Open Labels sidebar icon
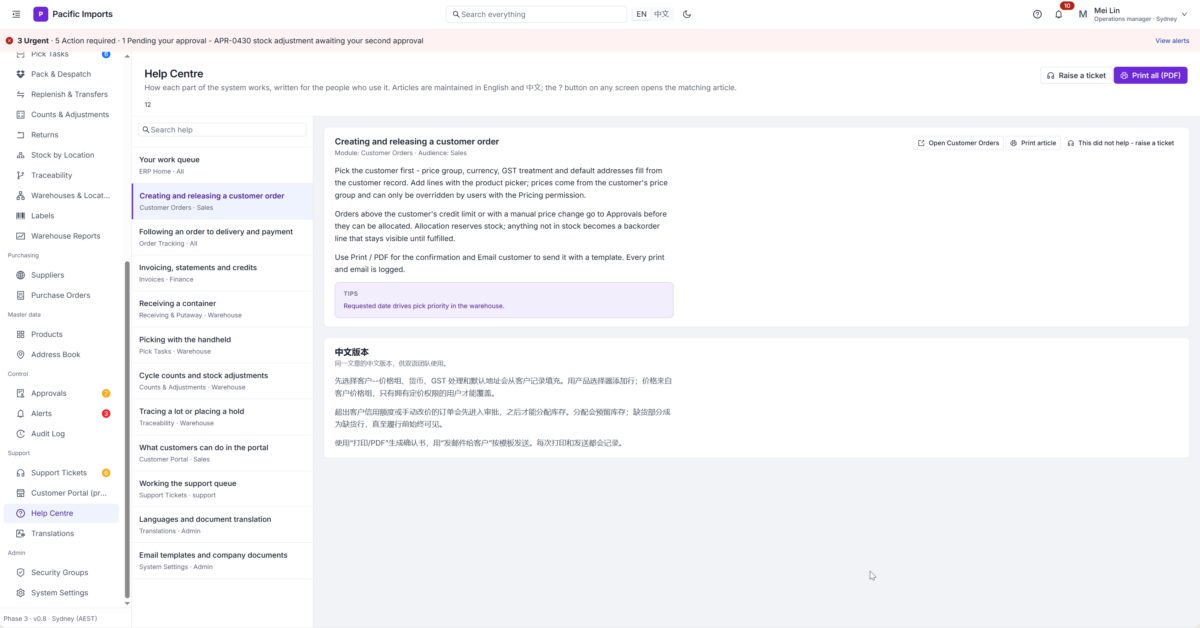 (21, 216)
